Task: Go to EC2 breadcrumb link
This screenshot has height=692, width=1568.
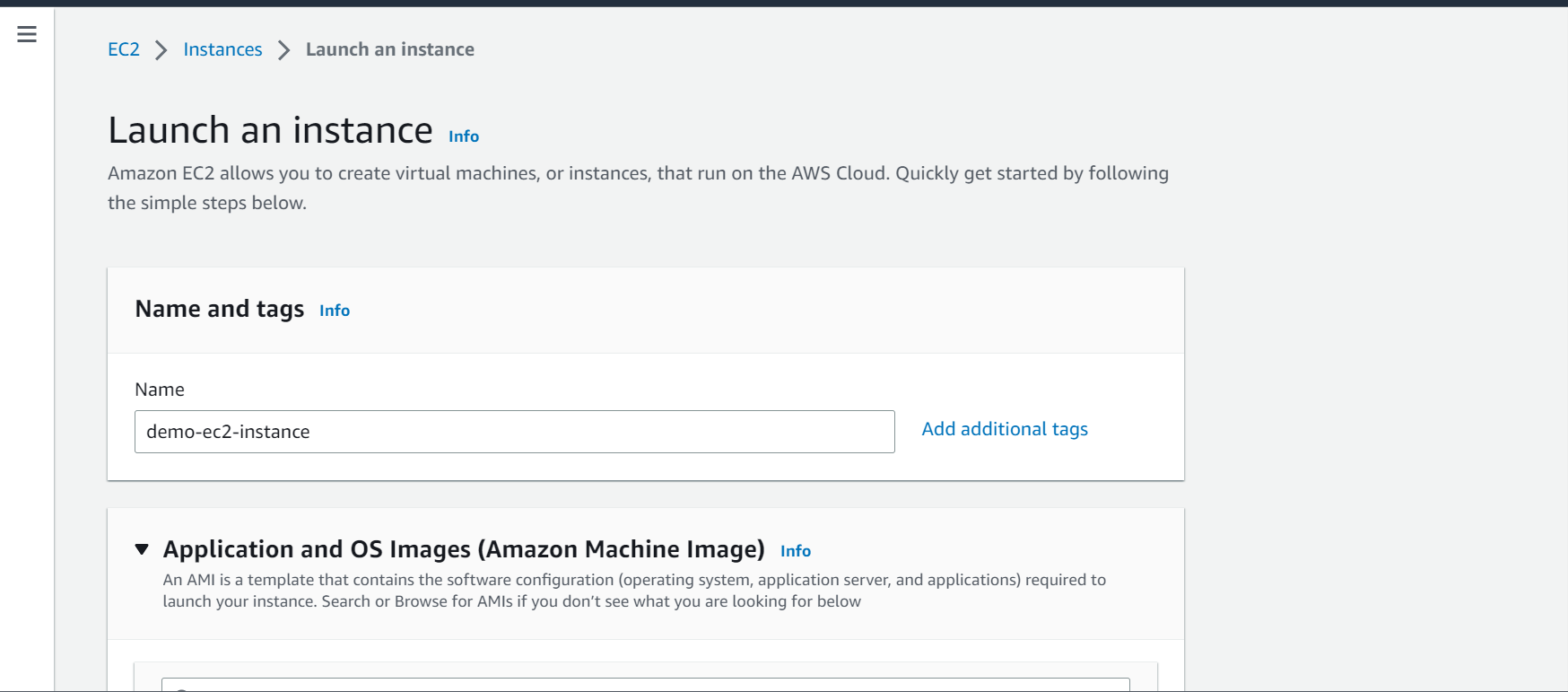Action: [x=124, y=49]
